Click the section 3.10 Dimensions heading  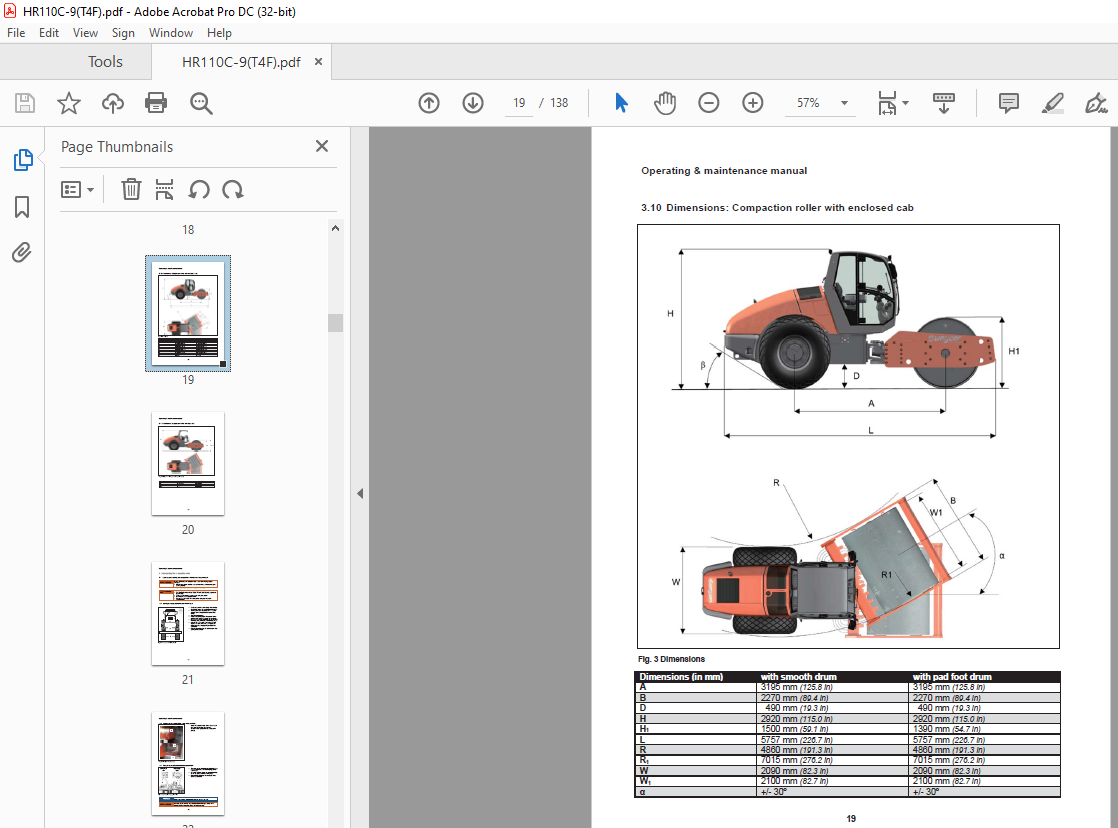tap(776, 208)
